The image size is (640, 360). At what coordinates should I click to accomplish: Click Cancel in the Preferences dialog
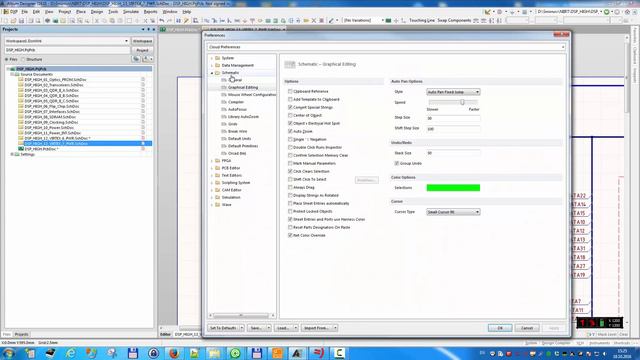click(527, 328)
